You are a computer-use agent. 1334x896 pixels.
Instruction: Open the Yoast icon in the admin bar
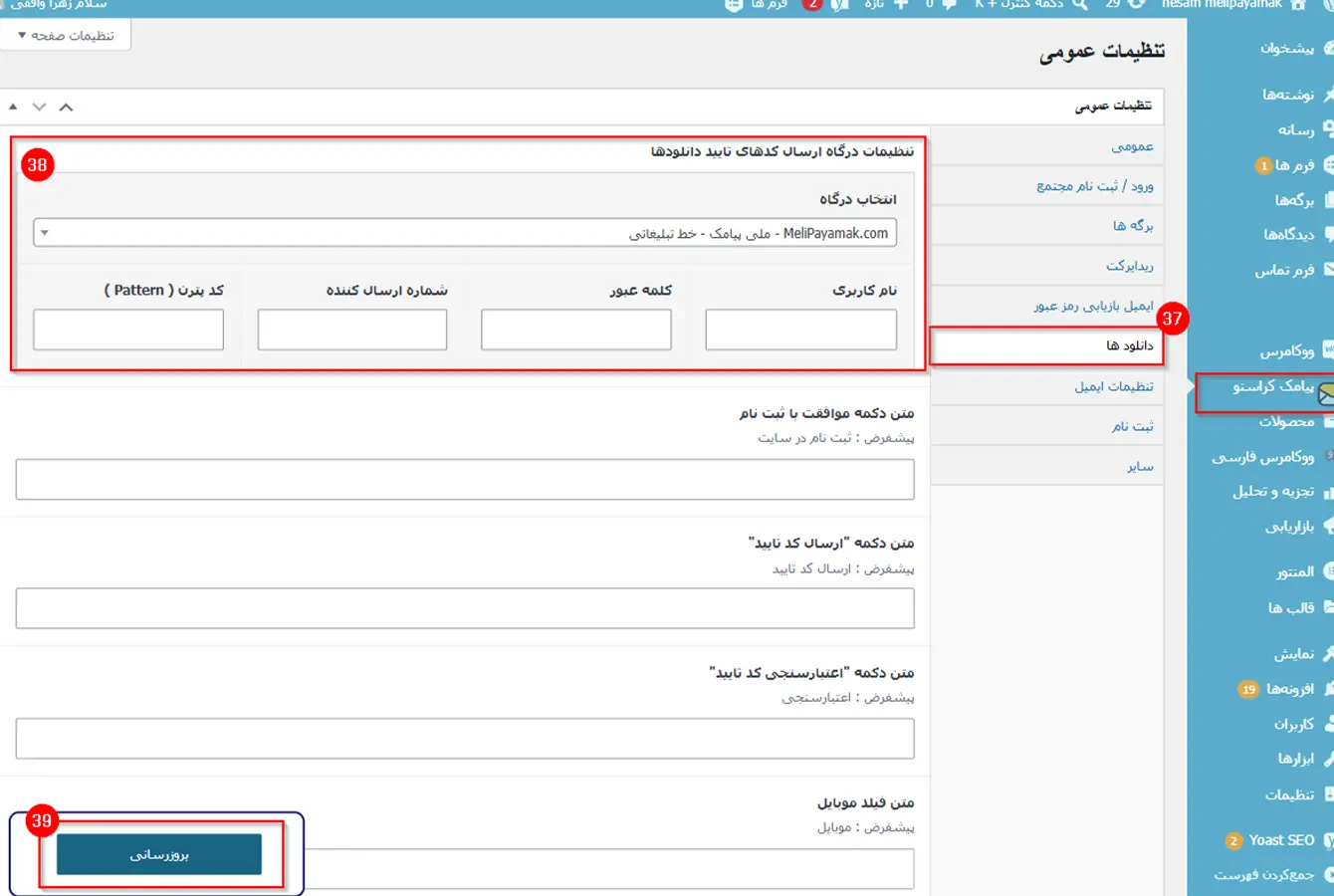[x=841, y=4]
